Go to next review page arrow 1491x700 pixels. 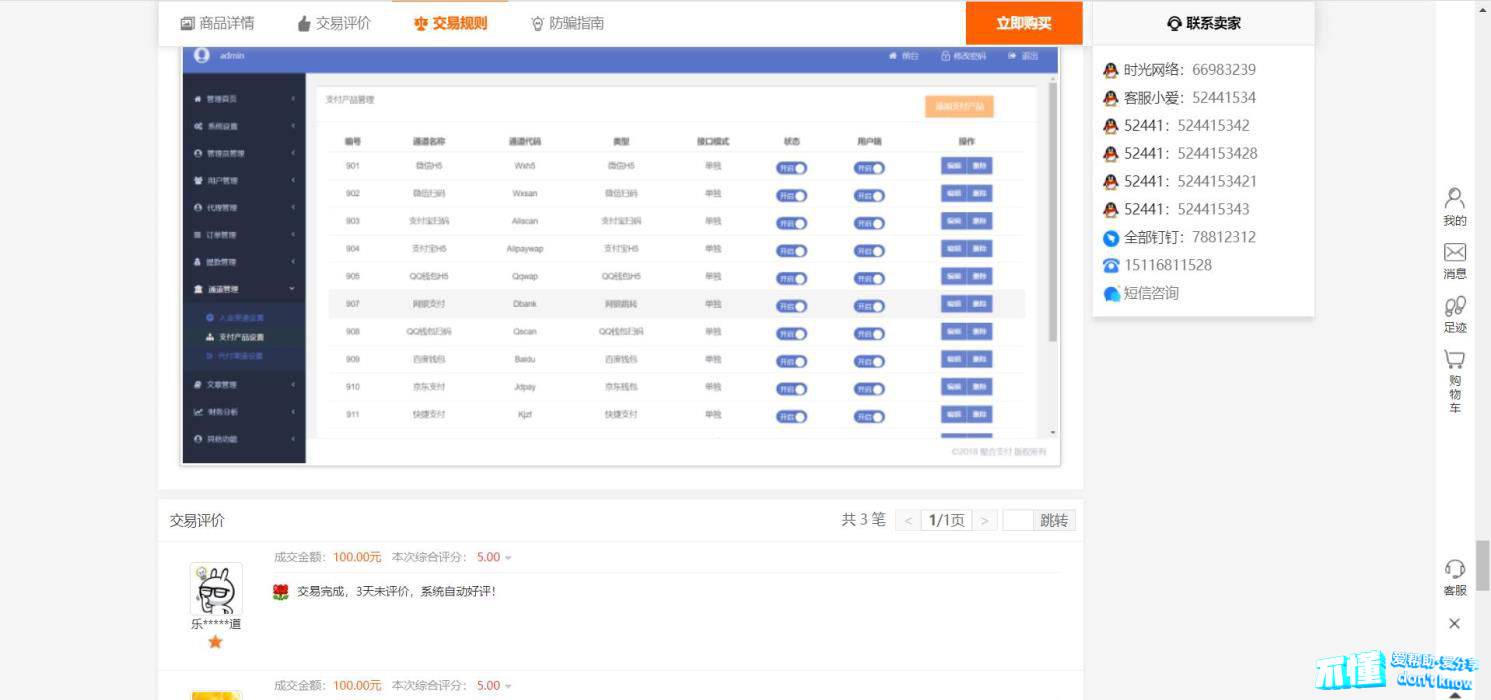[x=984, y=520]
